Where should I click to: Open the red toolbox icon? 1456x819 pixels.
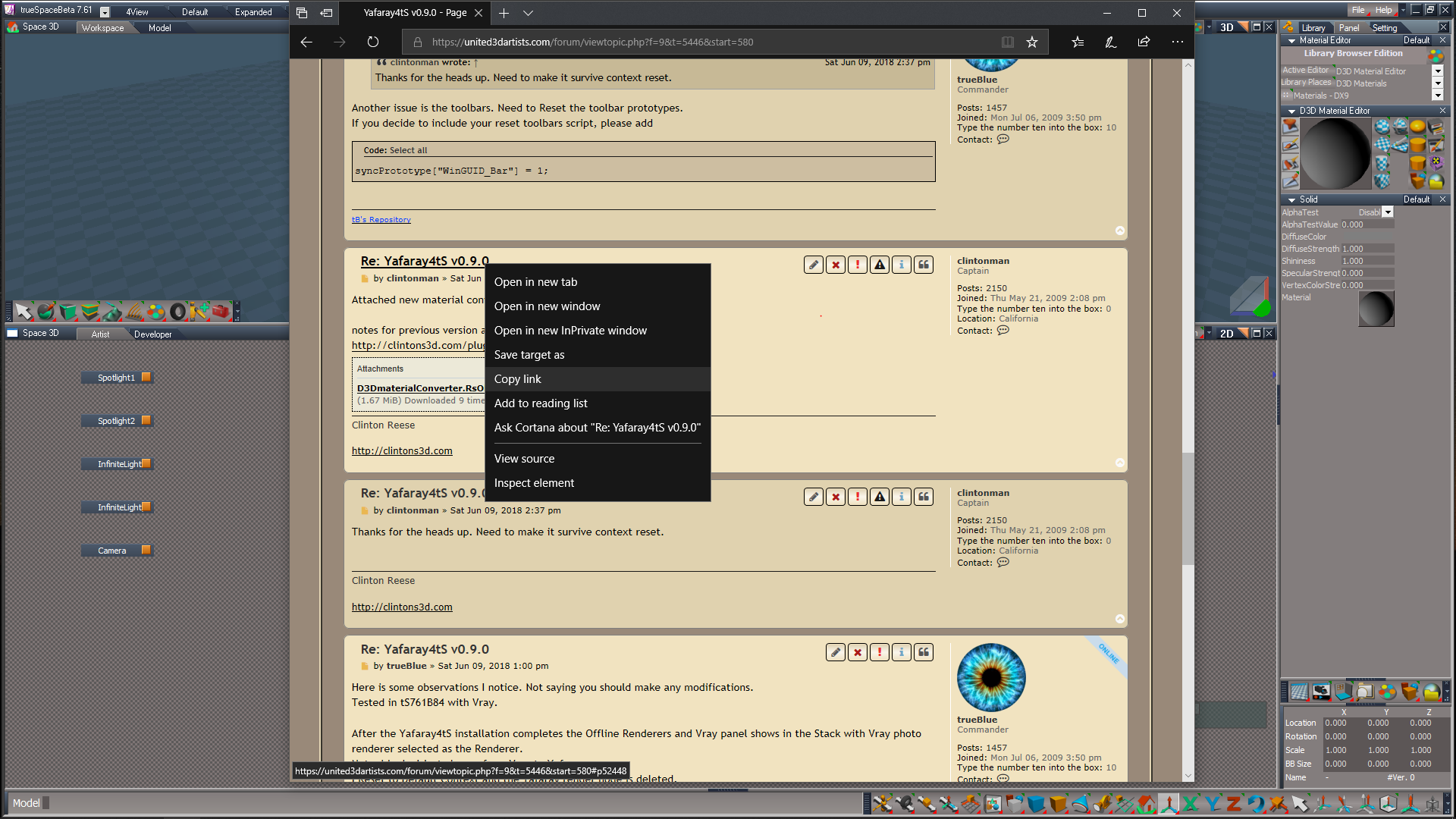(x=221, y=311)
